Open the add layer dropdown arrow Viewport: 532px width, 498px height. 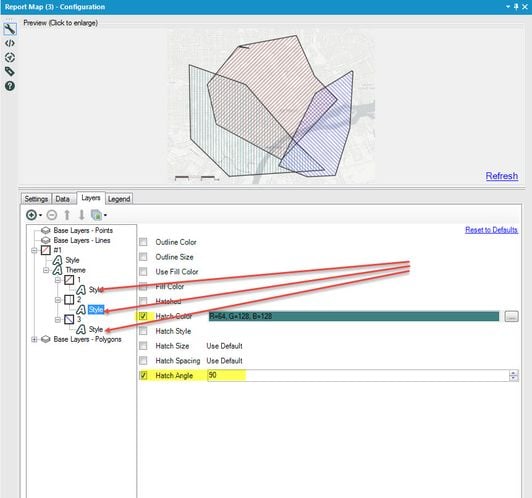(x=40, y=215)
